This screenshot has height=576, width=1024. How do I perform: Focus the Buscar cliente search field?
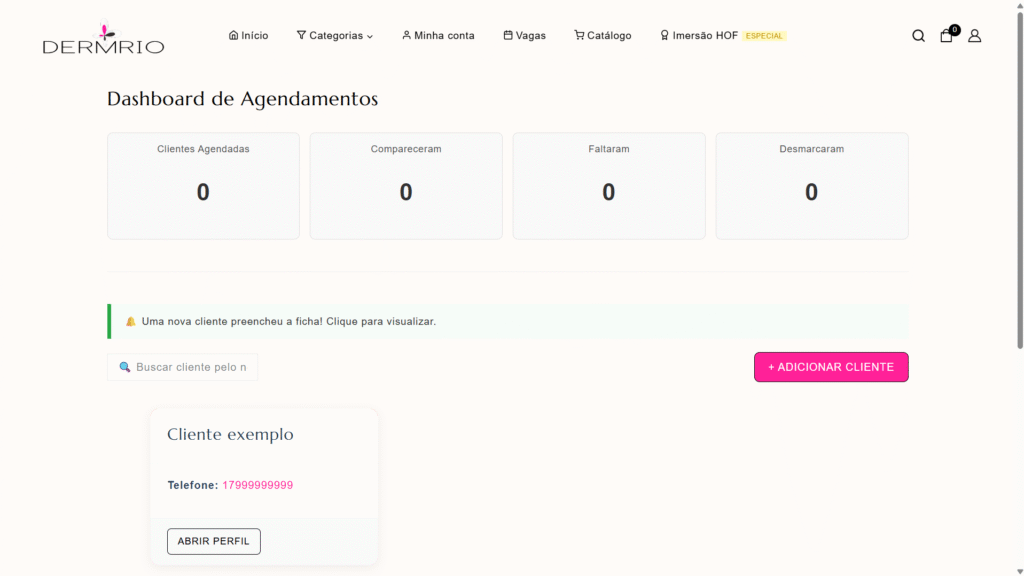point(182,367)
